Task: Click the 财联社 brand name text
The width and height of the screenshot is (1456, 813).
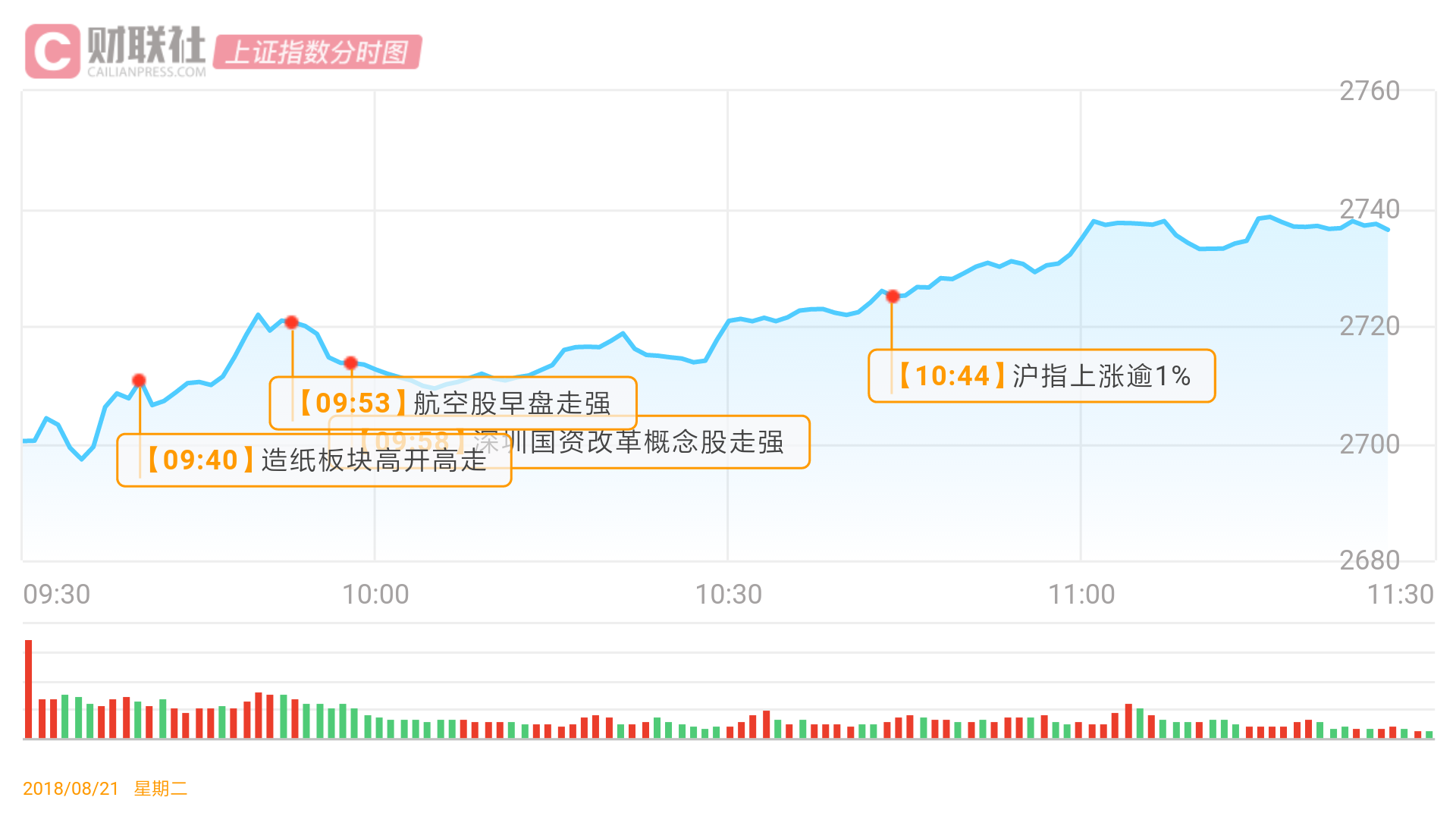Action: 146,46
